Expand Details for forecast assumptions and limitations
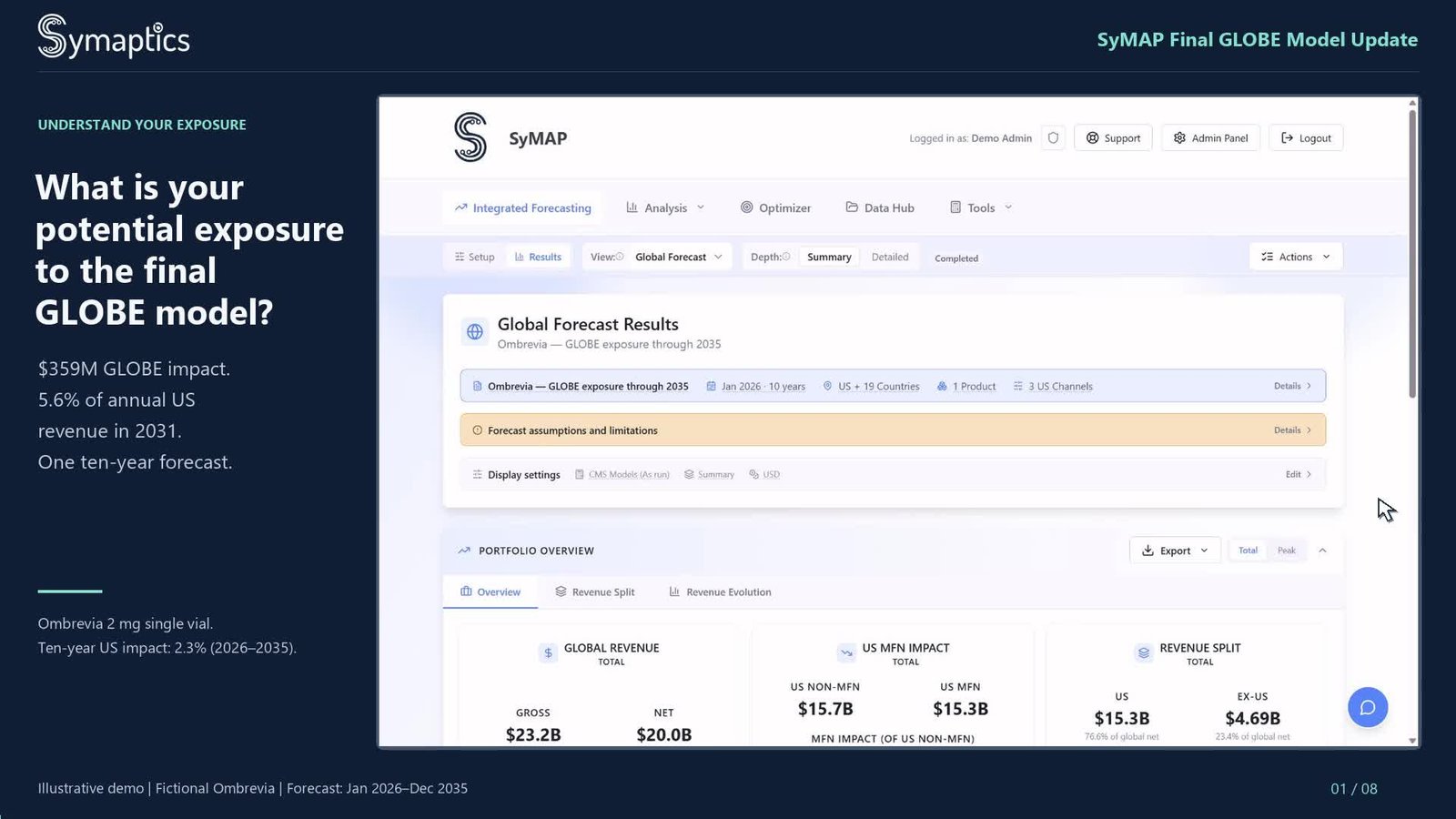The width and height of the screenshot is (1456, 819). [1292, 430]
